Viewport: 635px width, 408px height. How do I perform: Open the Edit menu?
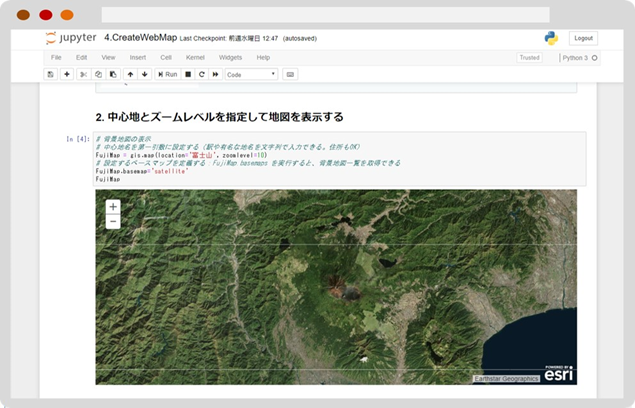click(x=81, y=58)
